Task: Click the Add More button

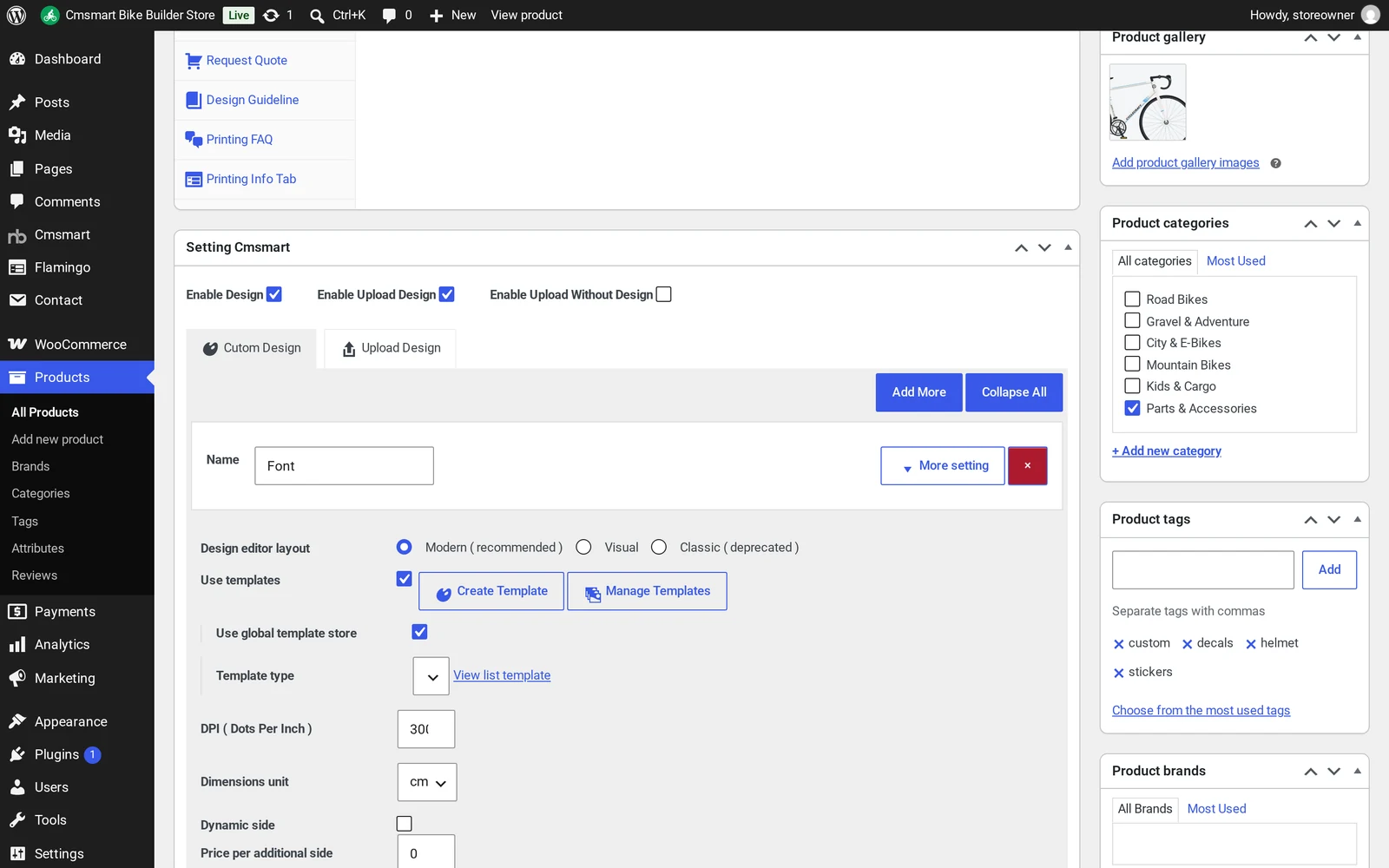Action: 918,392
